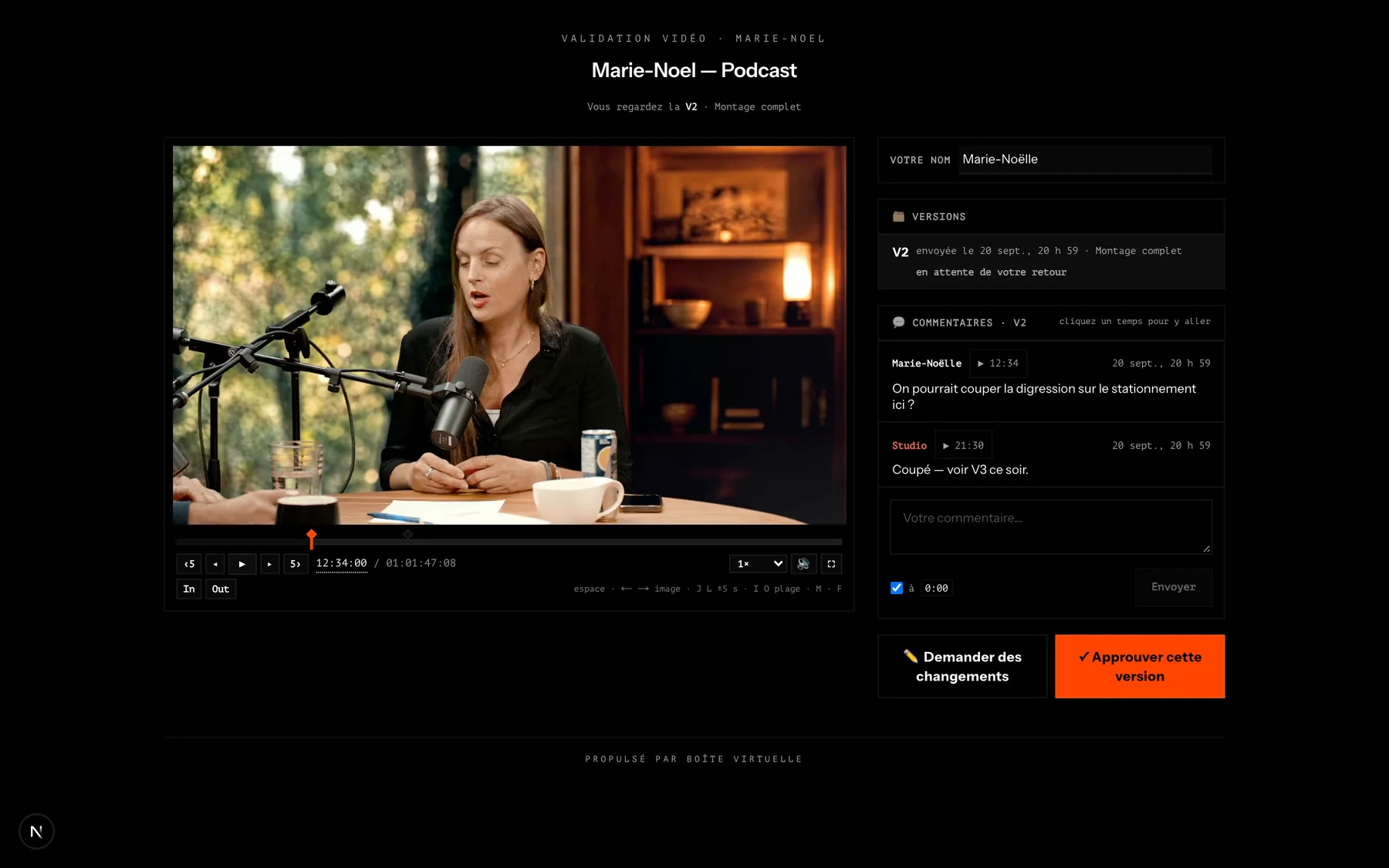Click the podcast video frame
1389x868 pixels.
pyautogui.click(x=509, y=335)
